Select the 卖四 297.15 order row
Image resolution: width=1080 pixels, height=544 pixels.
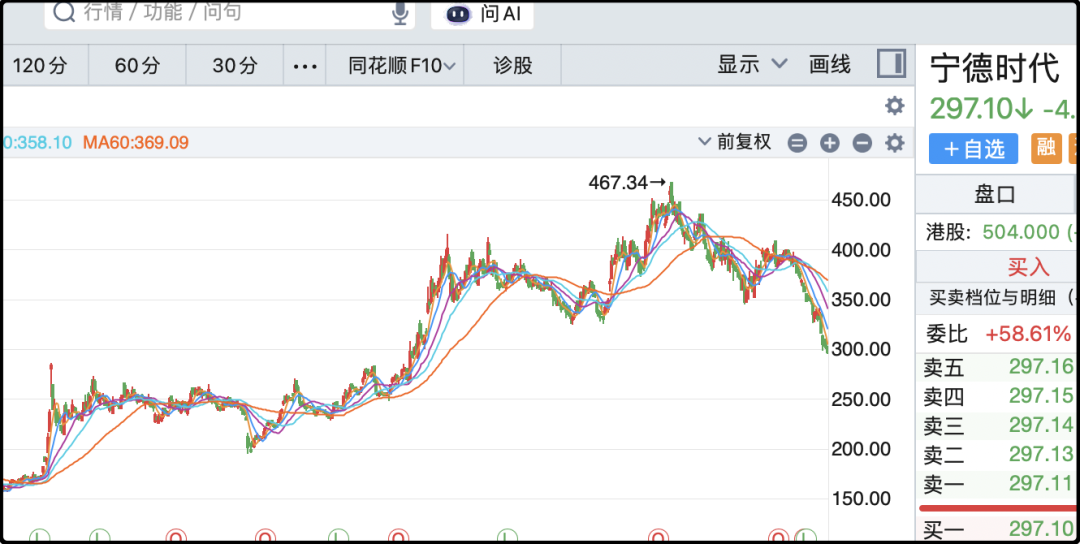pos(999,397)
